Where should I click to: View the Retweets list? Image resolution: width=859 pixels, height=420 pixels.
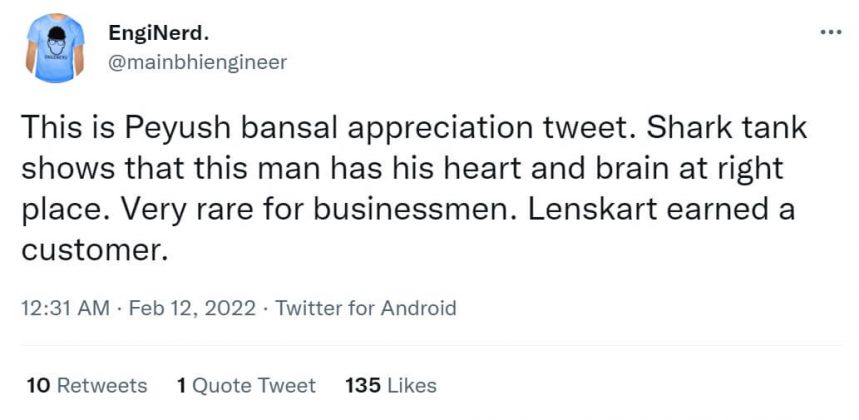pos(101,385)
